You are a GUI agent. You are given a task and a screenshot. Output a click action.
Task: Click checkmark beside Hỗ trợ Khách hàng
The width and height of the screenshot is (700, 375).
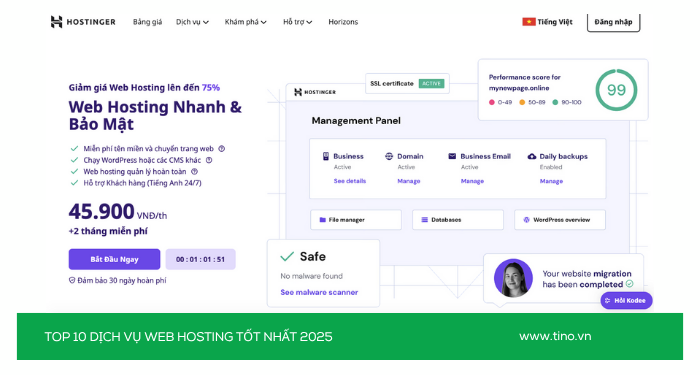pyautogui.click(x=74, y=183)
